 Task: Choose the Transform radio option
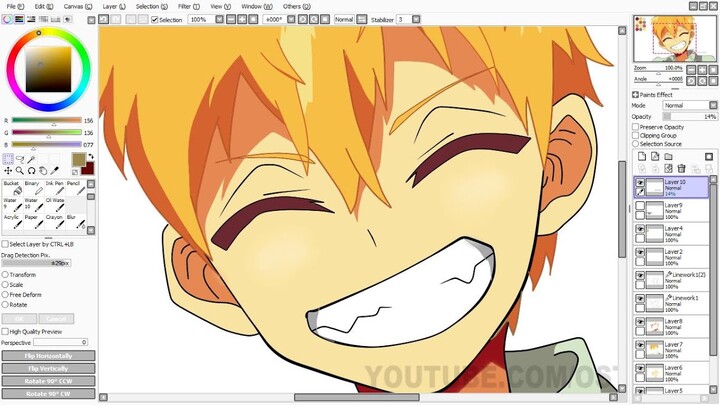(5, 275)
